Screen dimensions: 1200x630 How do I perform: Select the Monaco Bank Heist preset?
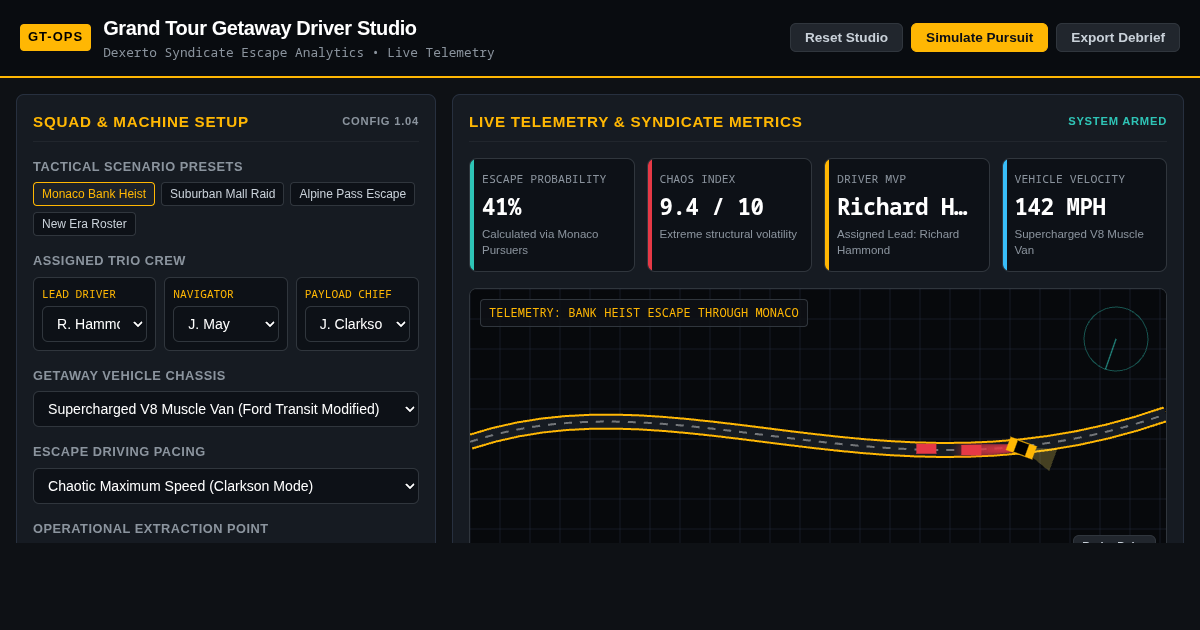[x=94, y=194]
